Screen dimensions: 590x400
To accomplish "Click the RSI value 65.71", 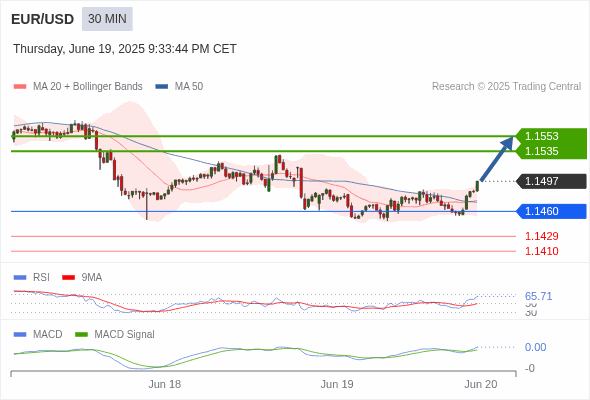I will click(x=538, y=296).
